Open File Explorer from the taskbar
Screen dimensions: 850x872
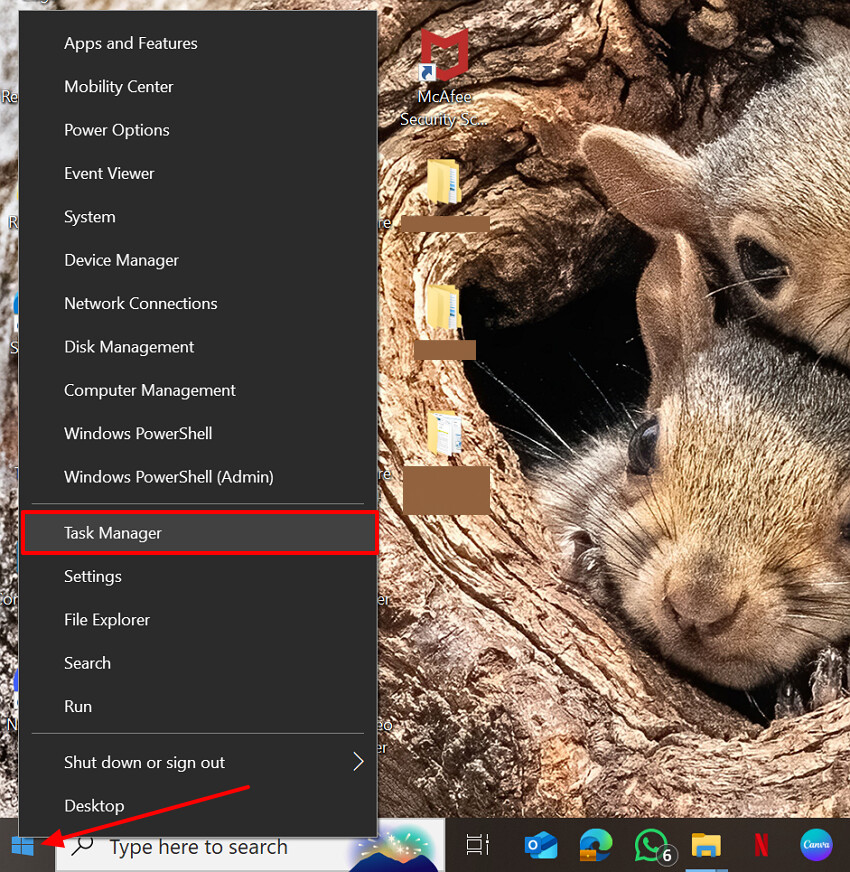click(x=706, y=845)
